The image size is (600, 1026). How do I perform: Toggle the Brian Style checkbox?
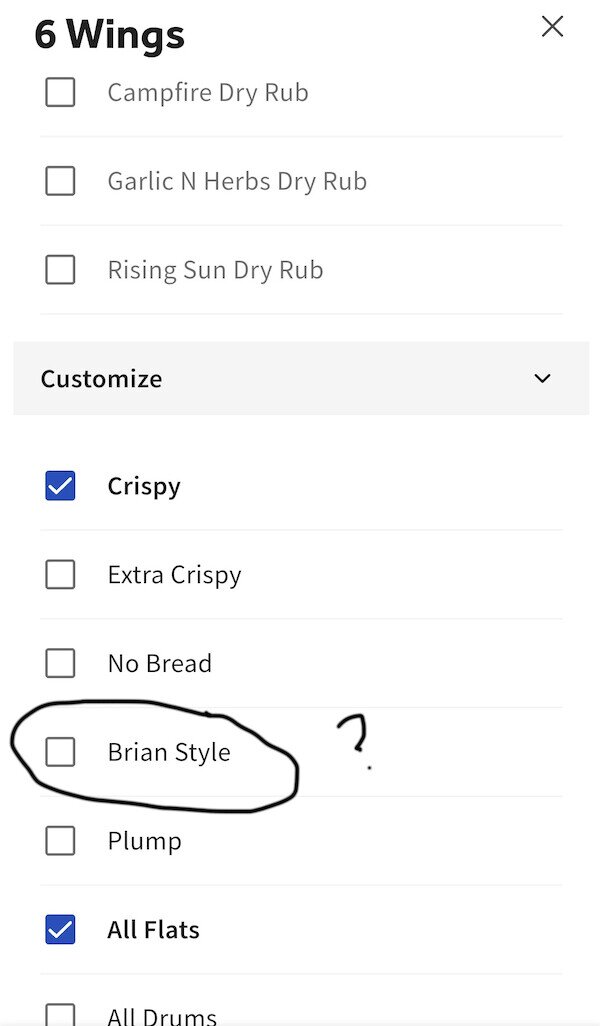click(60, 752)
